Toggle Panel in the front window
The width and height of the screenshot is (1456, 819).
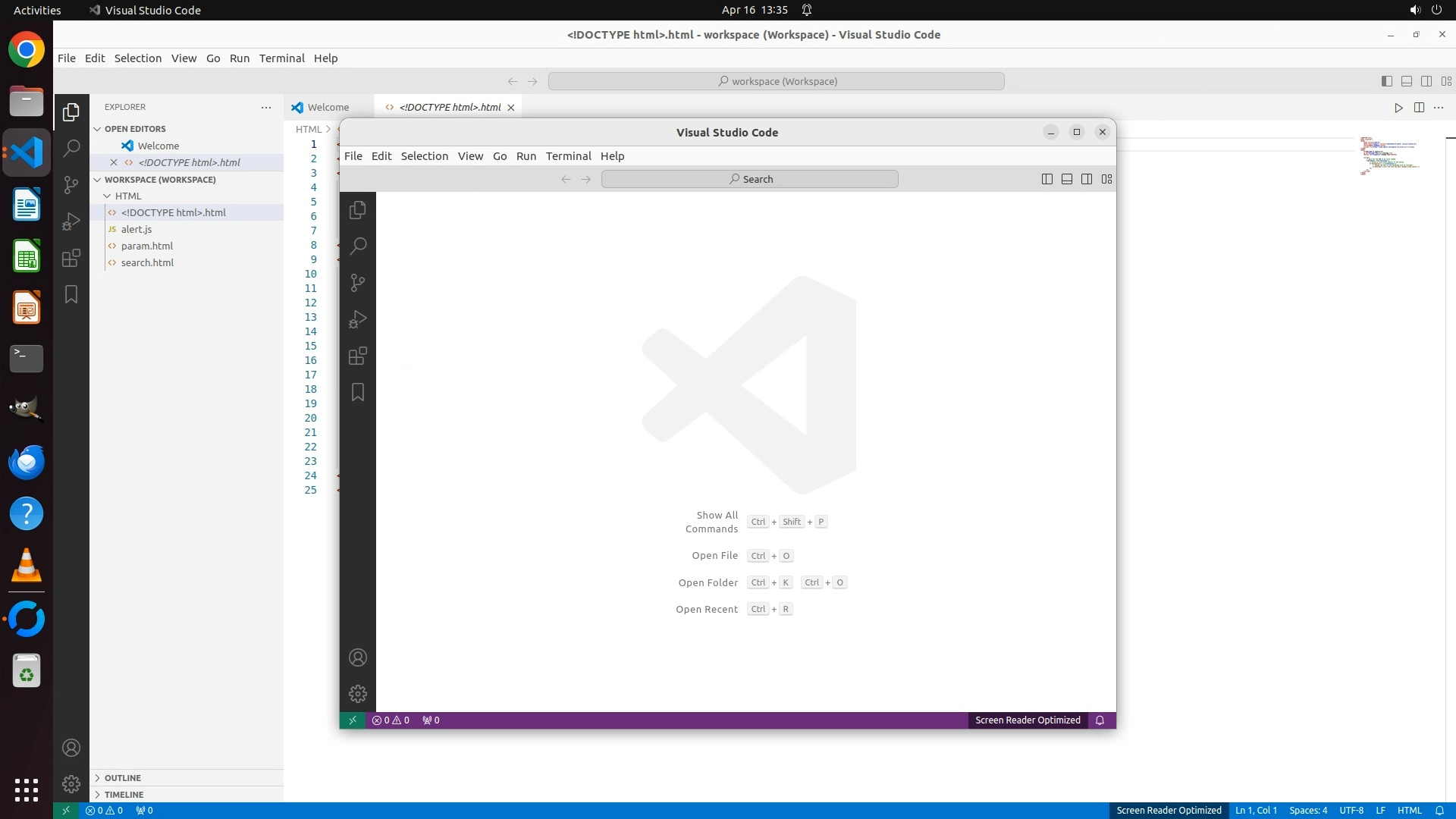coord(1067,179)
